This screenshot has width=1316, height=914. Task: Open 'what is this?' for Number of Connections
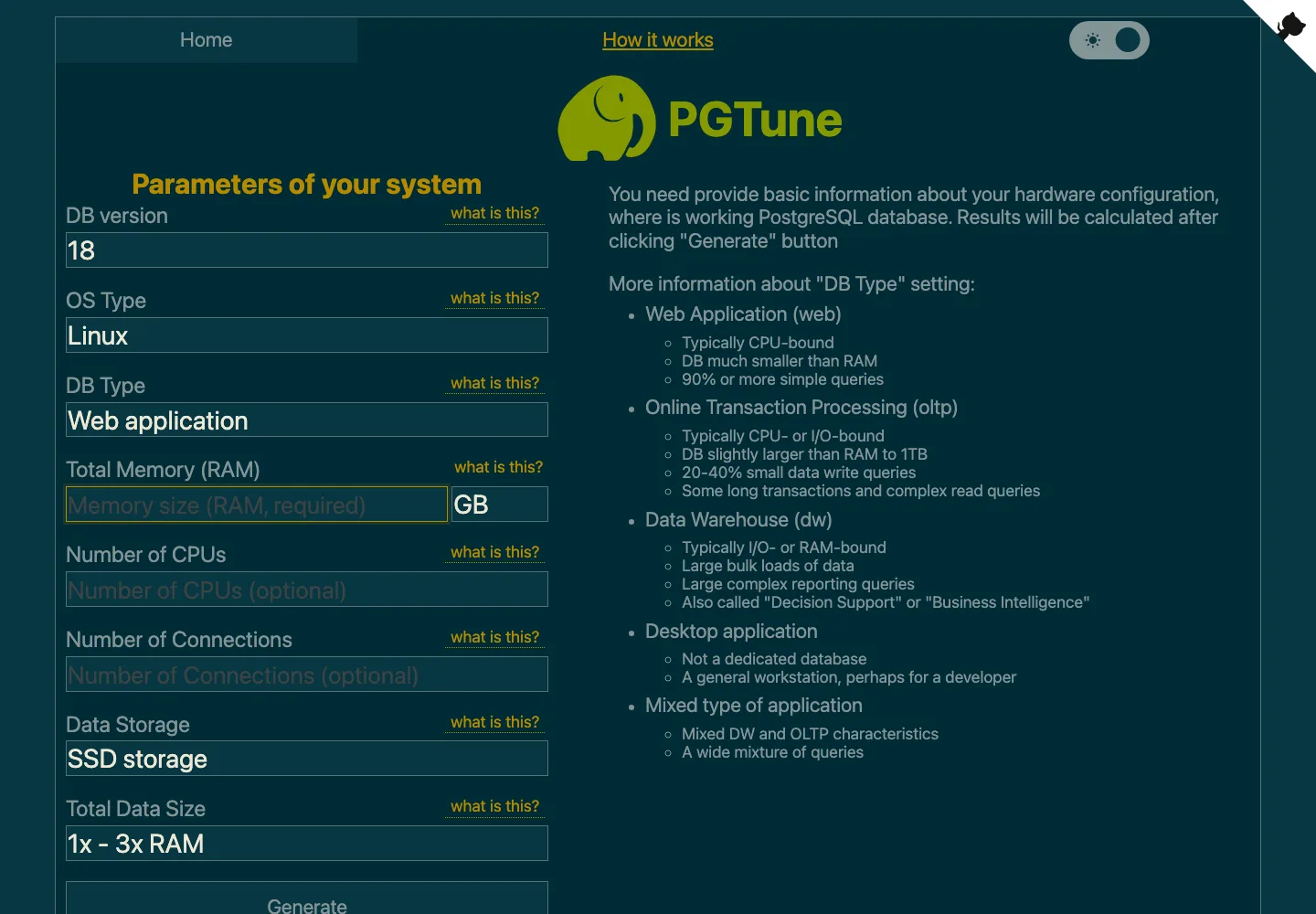tap(495, 637)
